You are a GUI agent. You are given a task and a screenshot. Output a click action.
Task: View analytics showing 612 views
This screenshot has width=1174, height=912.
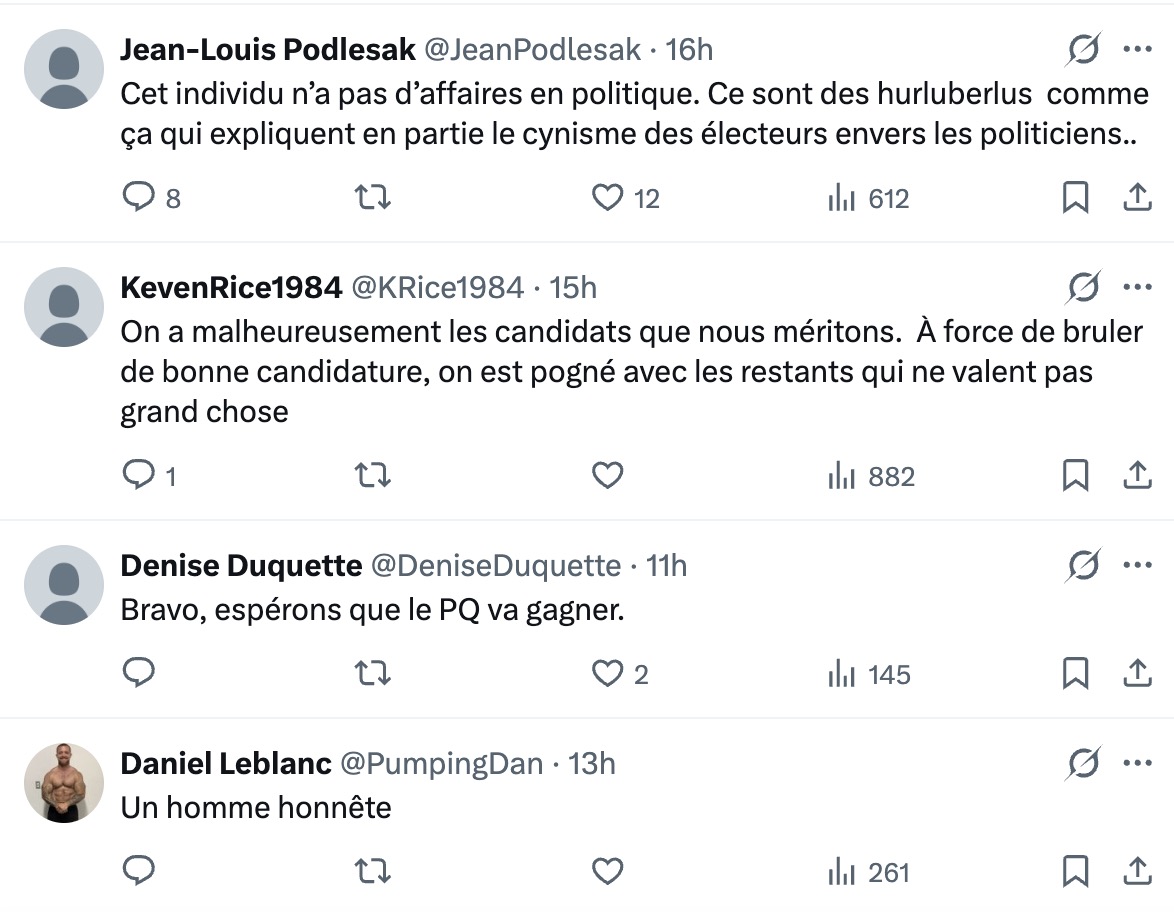[x=869, y=198]
